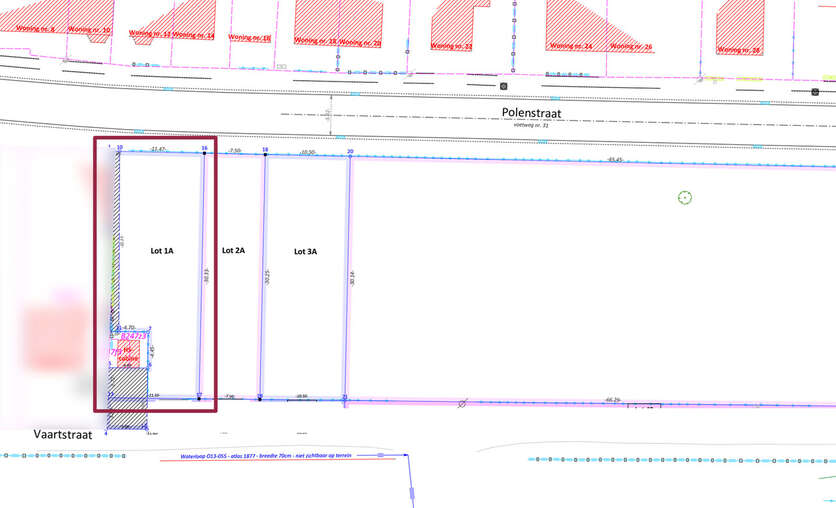Screen dimensions: 836x508
Task: Click the voetweg nr. 31 caption
Action: click(x=531, y=126)
